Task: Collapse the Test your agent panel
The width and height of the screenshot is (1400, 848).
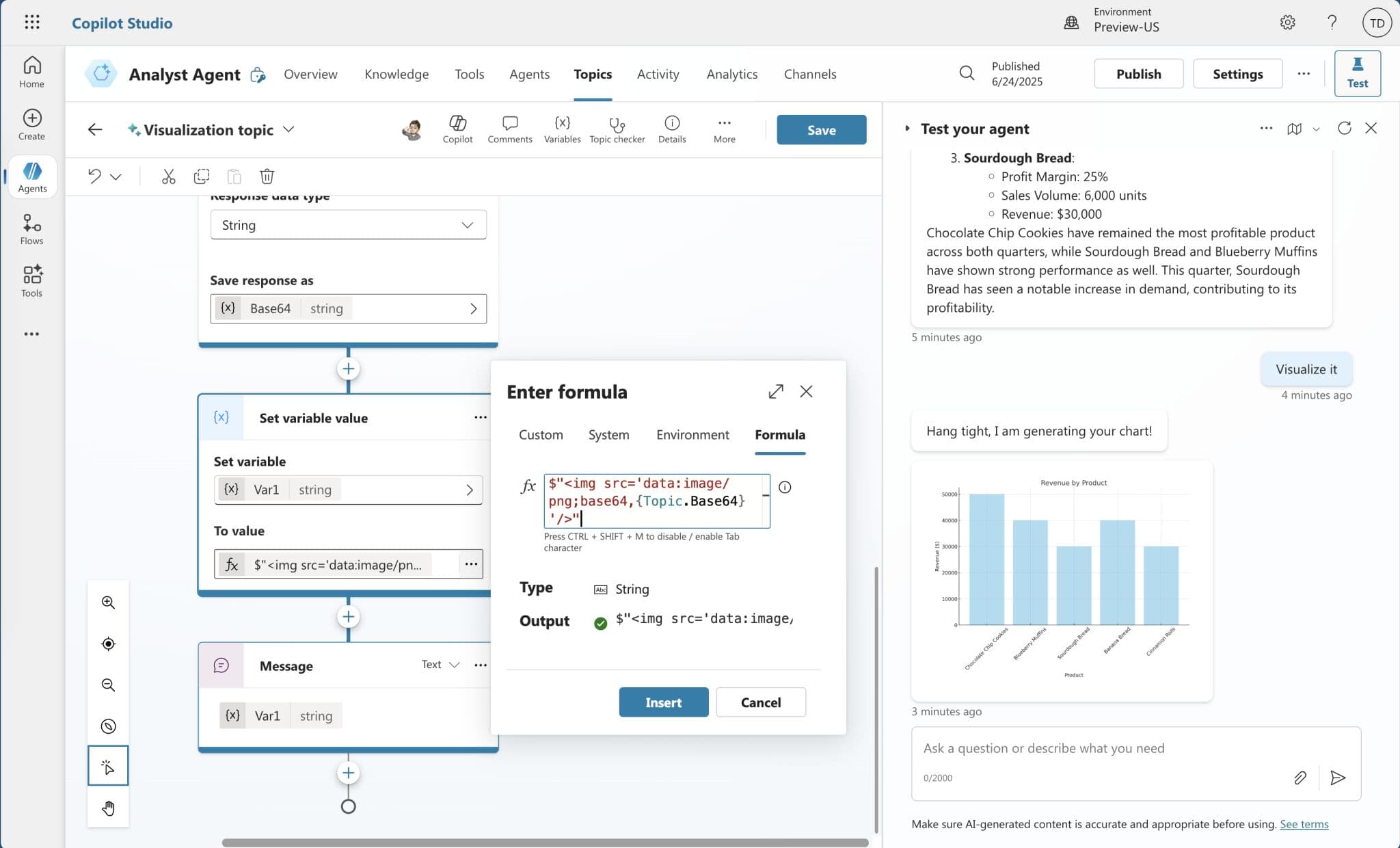Action: pyautogui.click(x=907, y=129)
